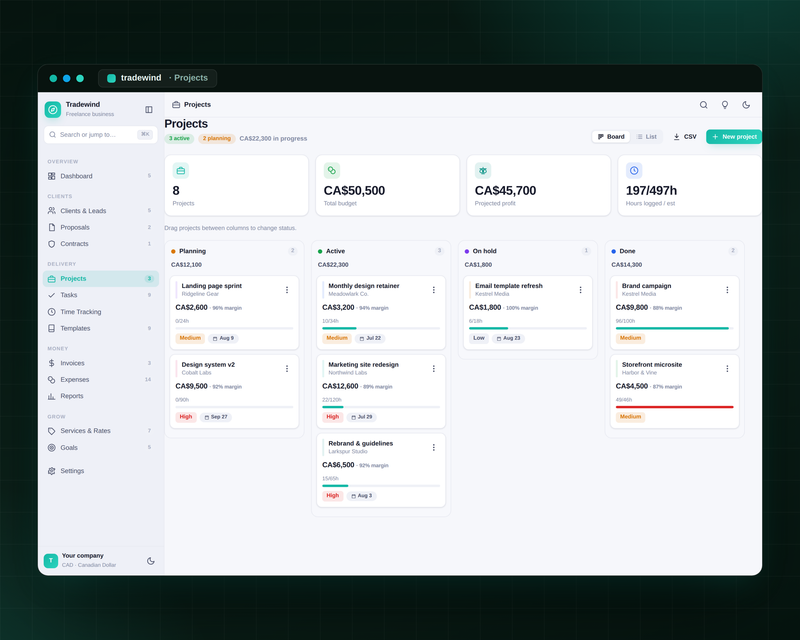
Task: Click the tradewind Projects title tab
Action: (157, 78)
